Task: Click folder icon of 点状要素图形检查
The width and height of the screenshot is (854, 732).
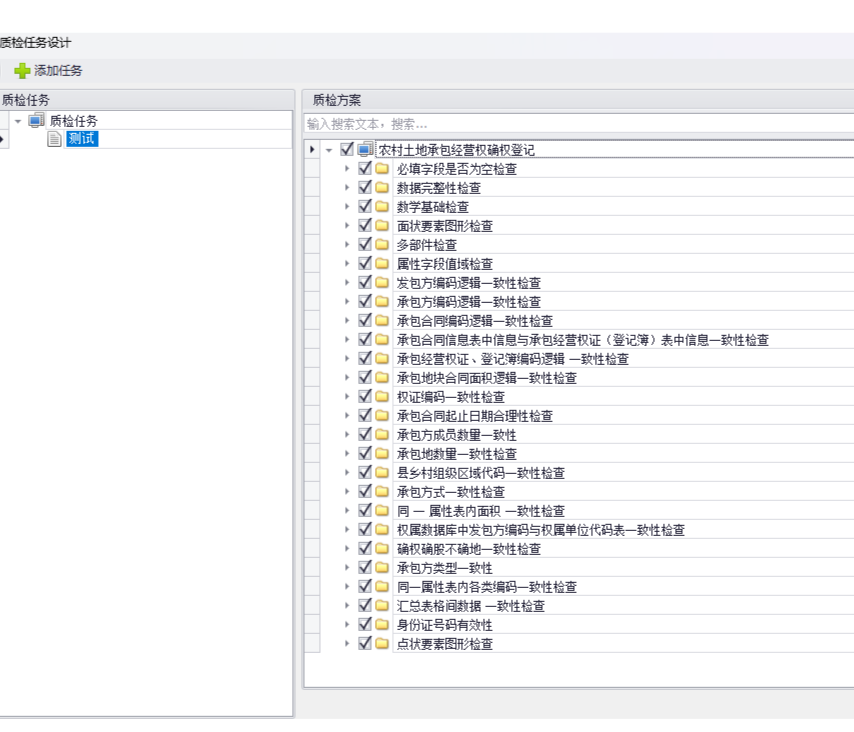Action: [x=382, y=643]
